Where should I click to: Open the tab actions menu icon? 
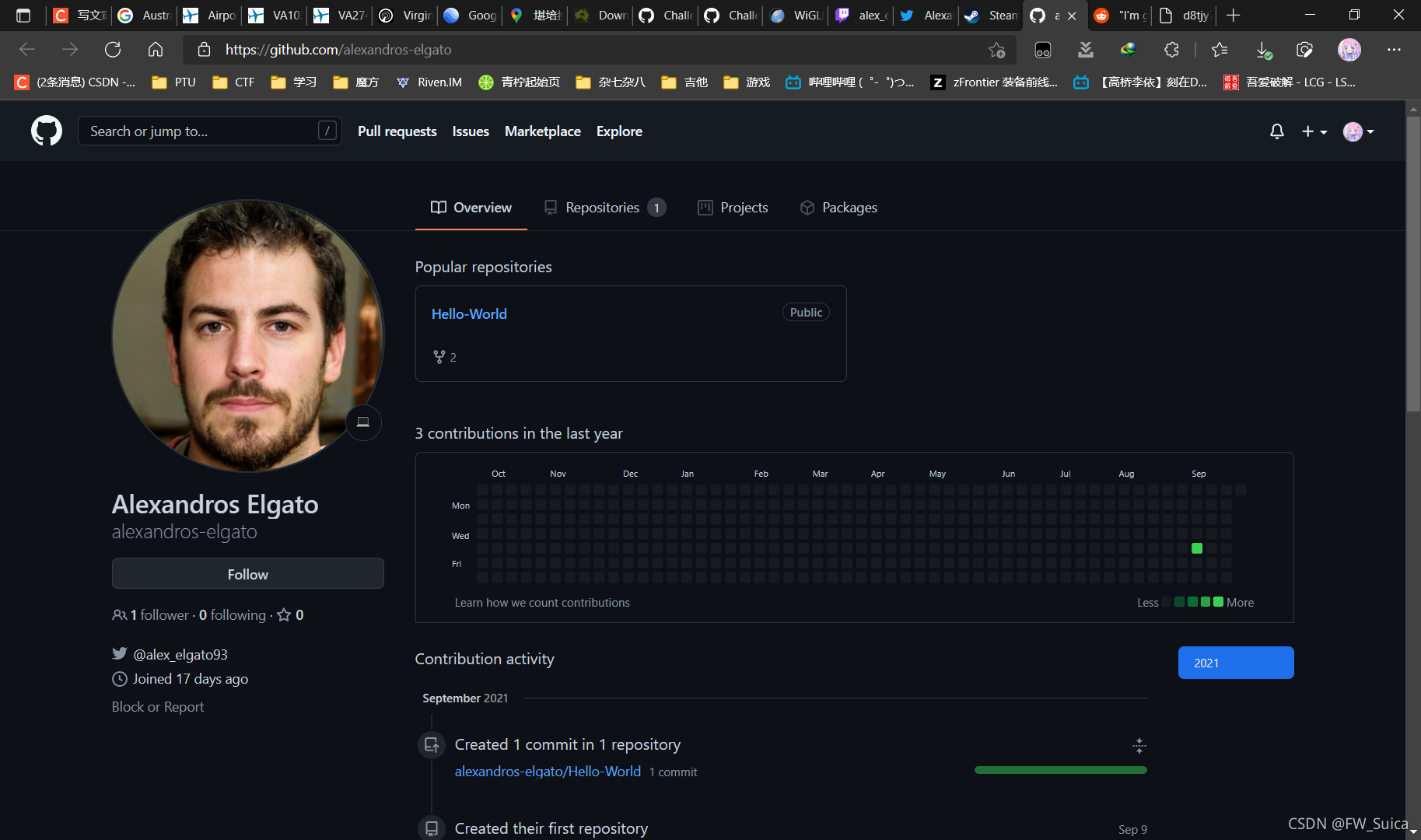(x=23, y=15)
